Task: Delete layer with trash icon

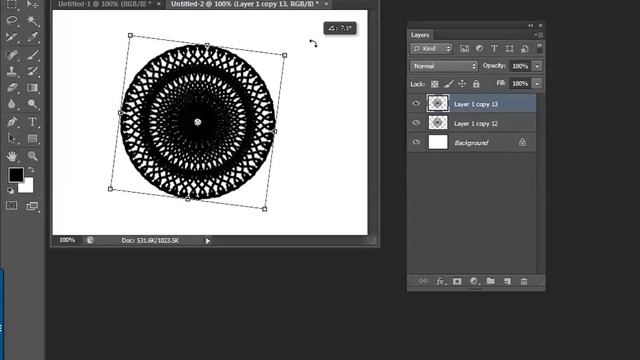Action: pos(524,281)
